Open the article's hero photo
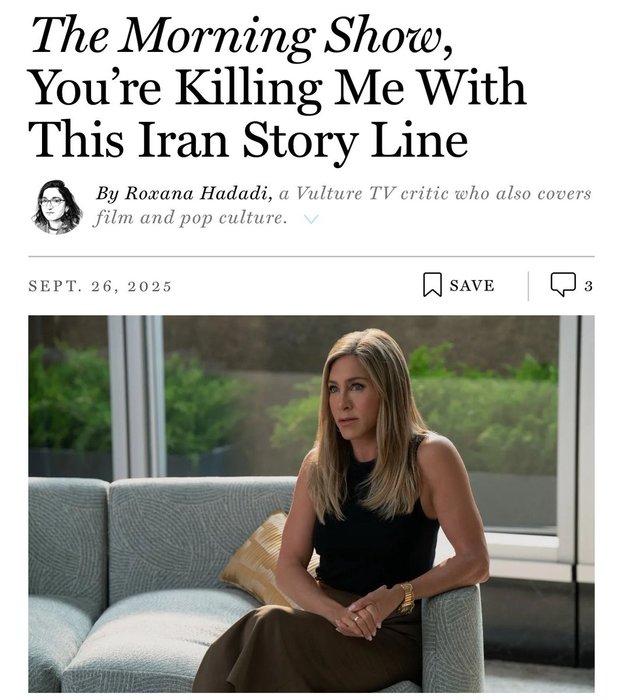Viewport: 623px width, 700px height. coord(311,503)
